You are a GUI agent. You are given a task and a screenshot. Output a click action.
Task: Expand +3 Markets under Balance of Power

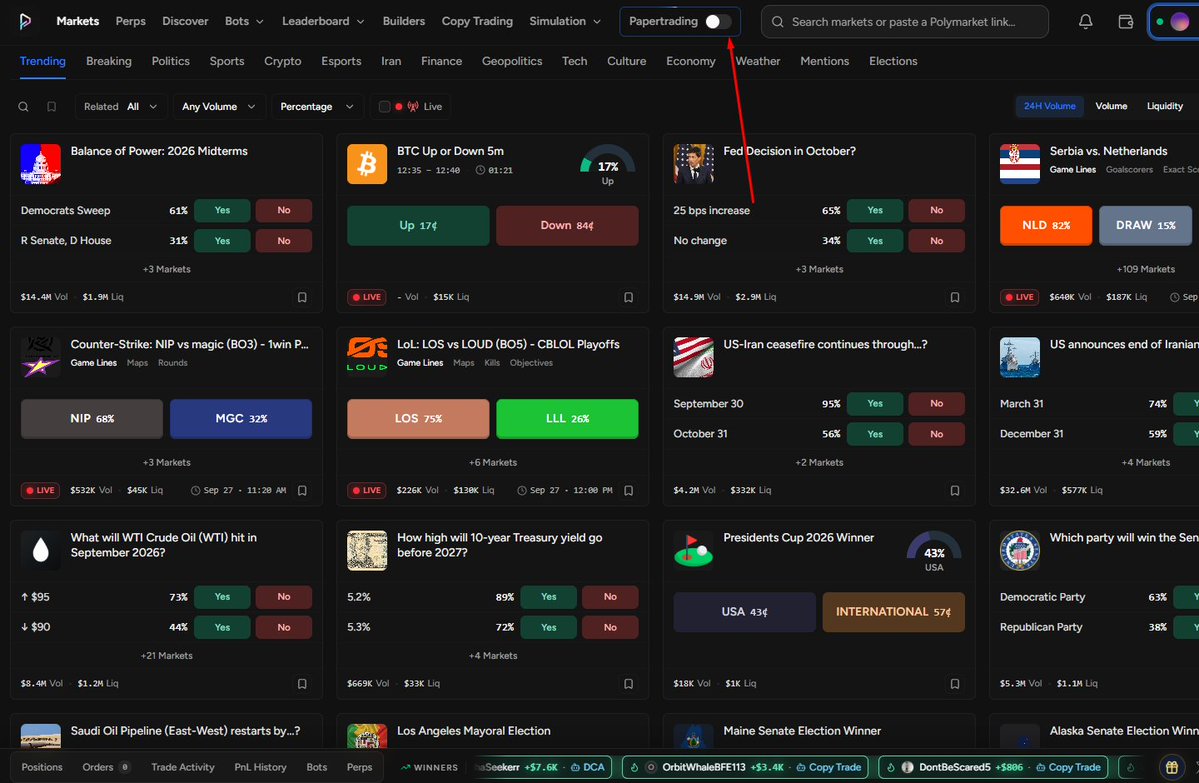point(167,269)
